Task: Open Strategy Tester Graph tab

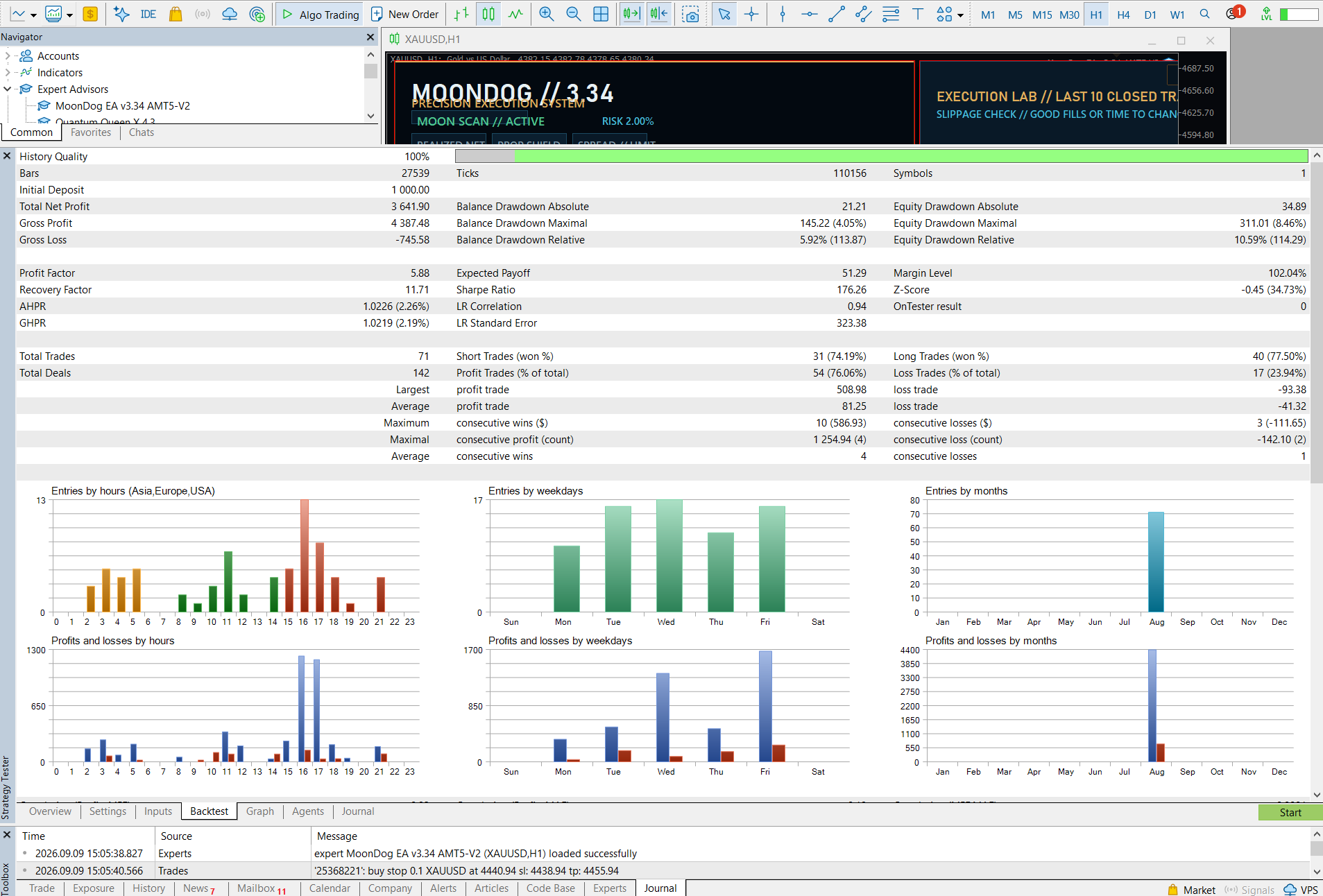Action: 260,811
